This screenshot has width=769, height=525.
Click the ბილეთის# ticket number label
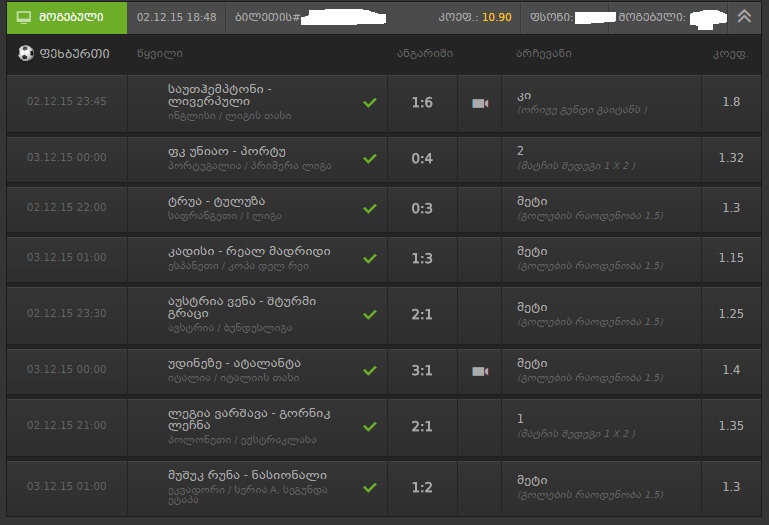267,17
